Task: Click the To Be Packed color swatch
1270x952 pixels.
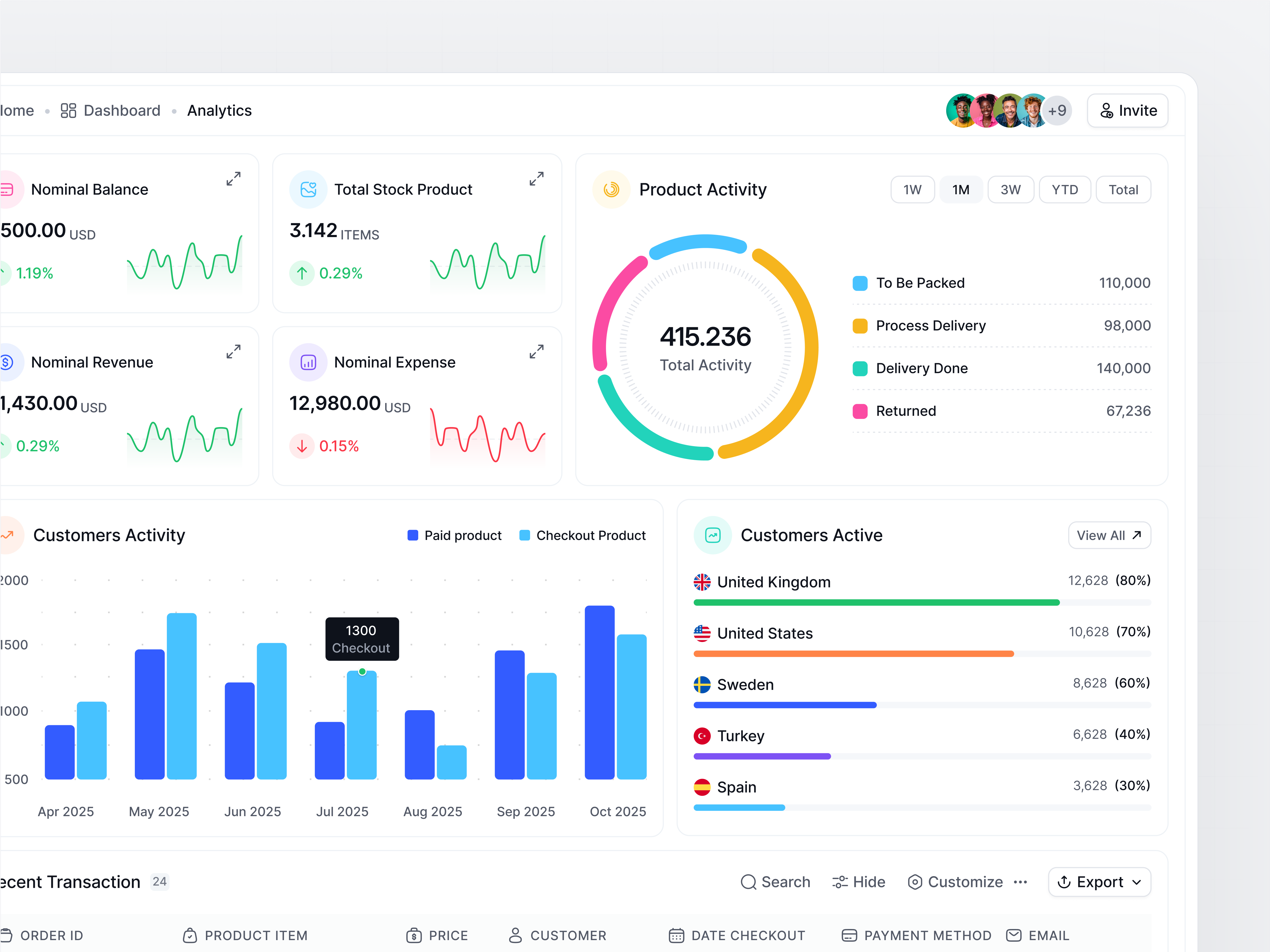Action: coord(859,283)
